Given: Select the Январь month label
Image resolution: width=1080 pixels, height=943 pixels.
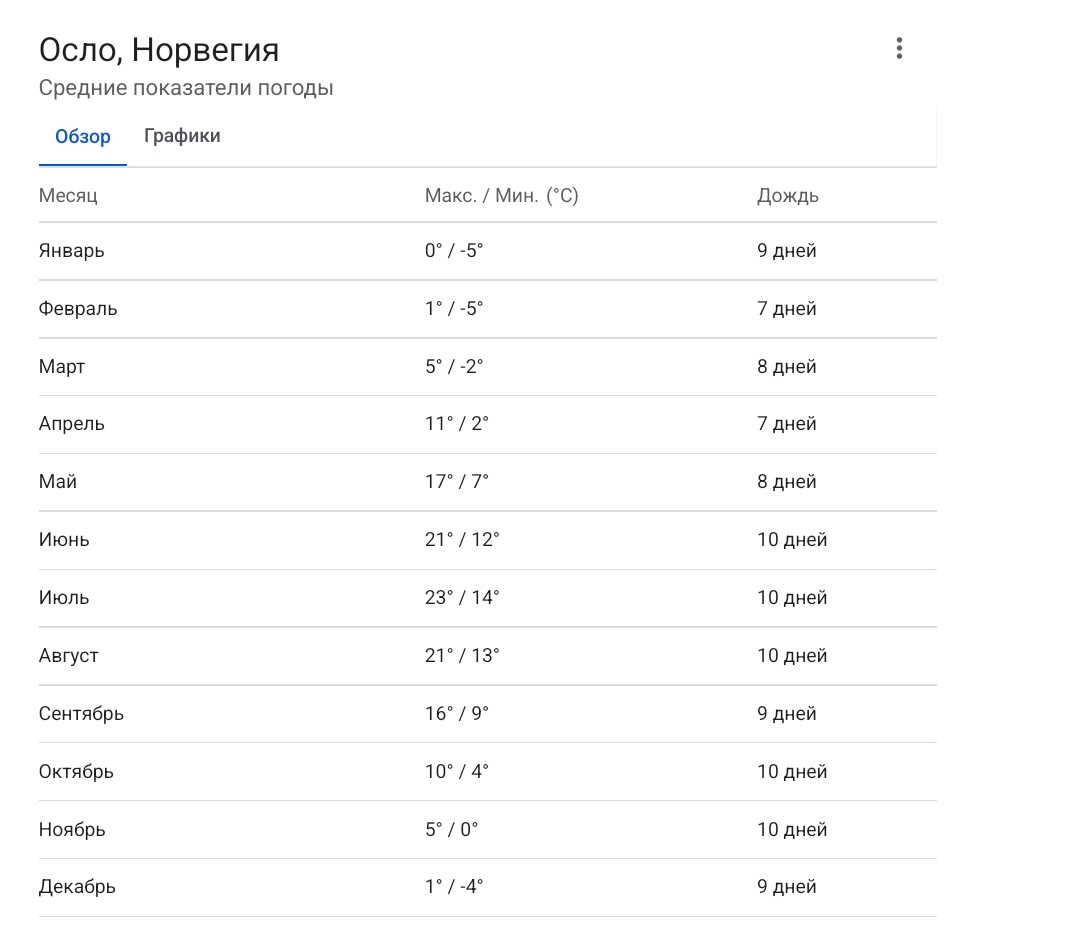Looking at the screenshot, I should pyautogui.click(x=72, y=251).
